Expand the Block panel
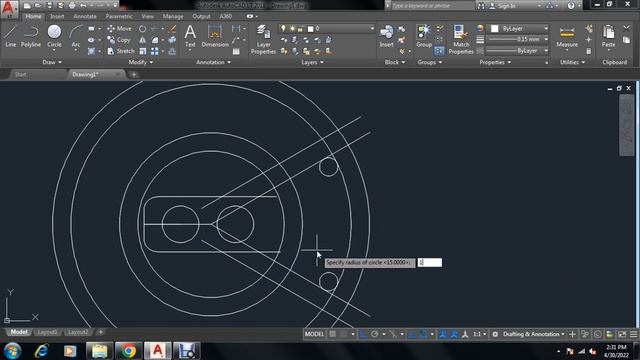The width and height of the screenshot is (640, 360). 395,62
